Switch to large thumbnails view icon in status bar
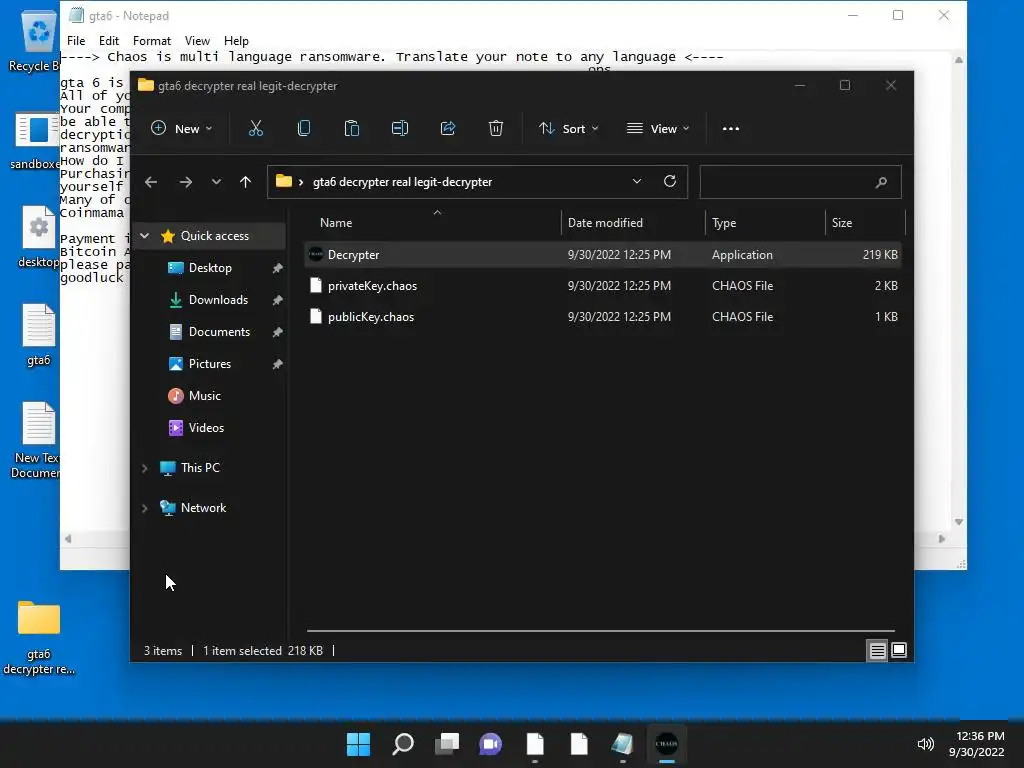The image size is (1024, 768). pyautogui.click(x=899, y=650)
